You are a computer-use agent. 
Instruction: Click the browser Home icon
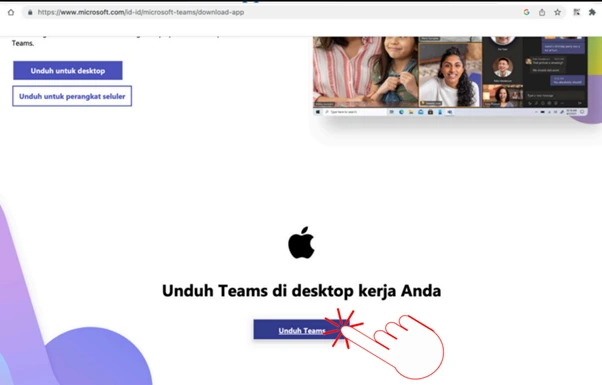click(x=11, y=12)
